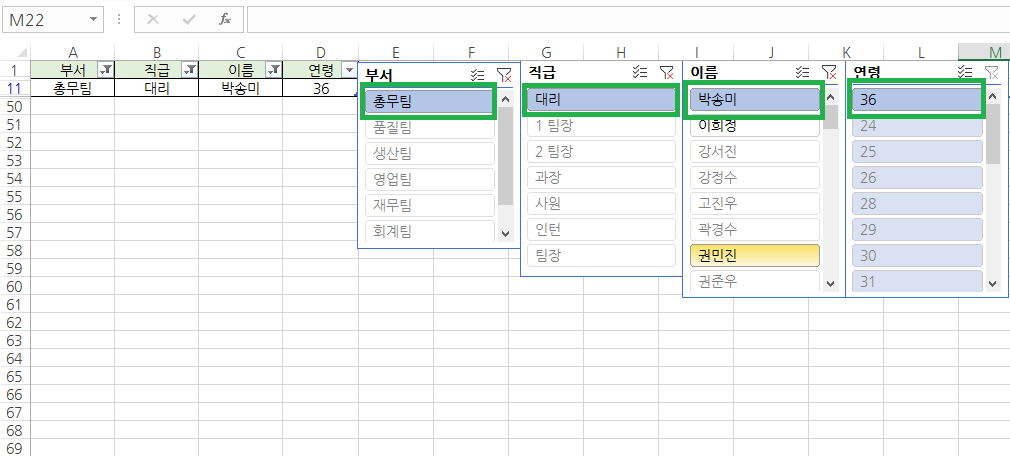Select 28 in the 연령 slicer

click(917, 203)
